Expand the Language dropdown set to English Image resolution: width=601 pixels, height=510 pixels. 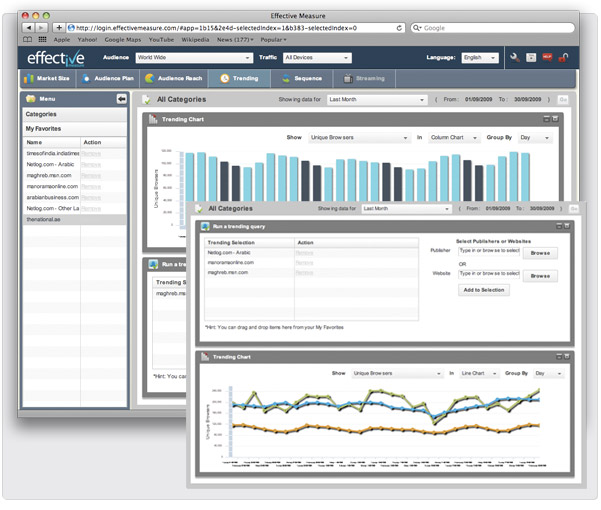(479, 58)
